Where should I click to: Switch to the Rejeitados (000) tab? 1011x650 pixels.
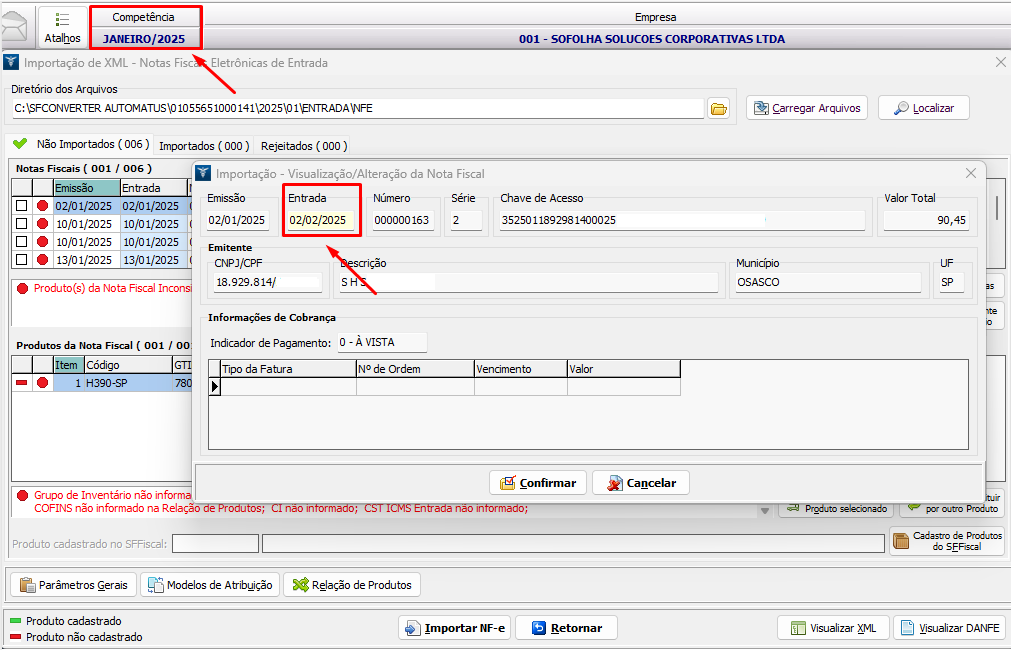[x=304, y=146]
